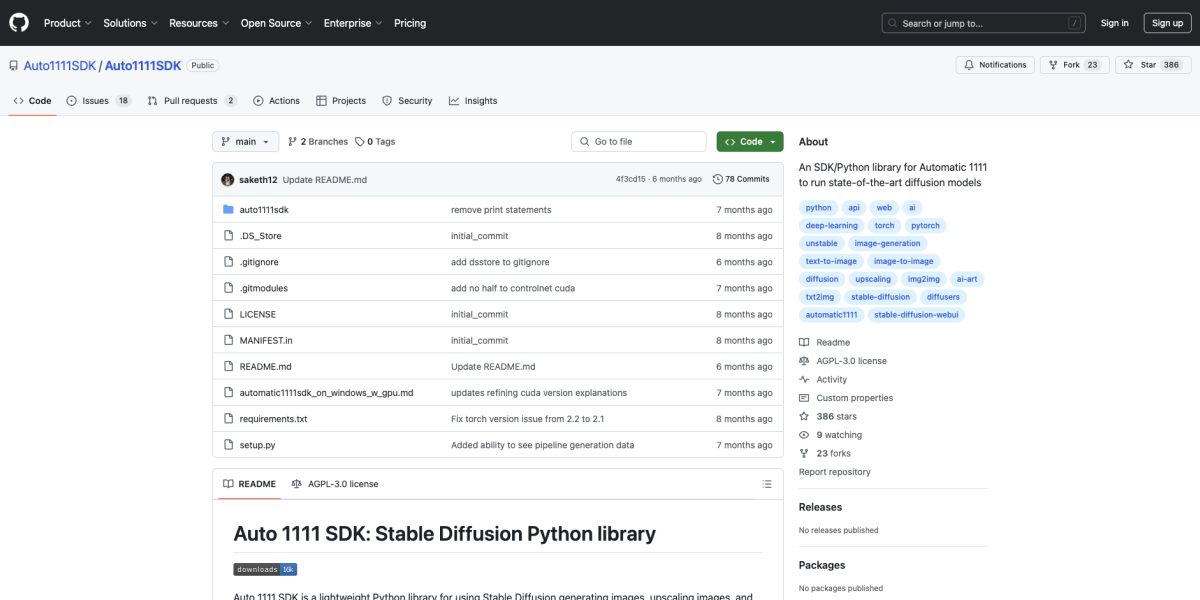Expand the green Code download dropdown
The image size is (1200, 600).
point(749,141)
